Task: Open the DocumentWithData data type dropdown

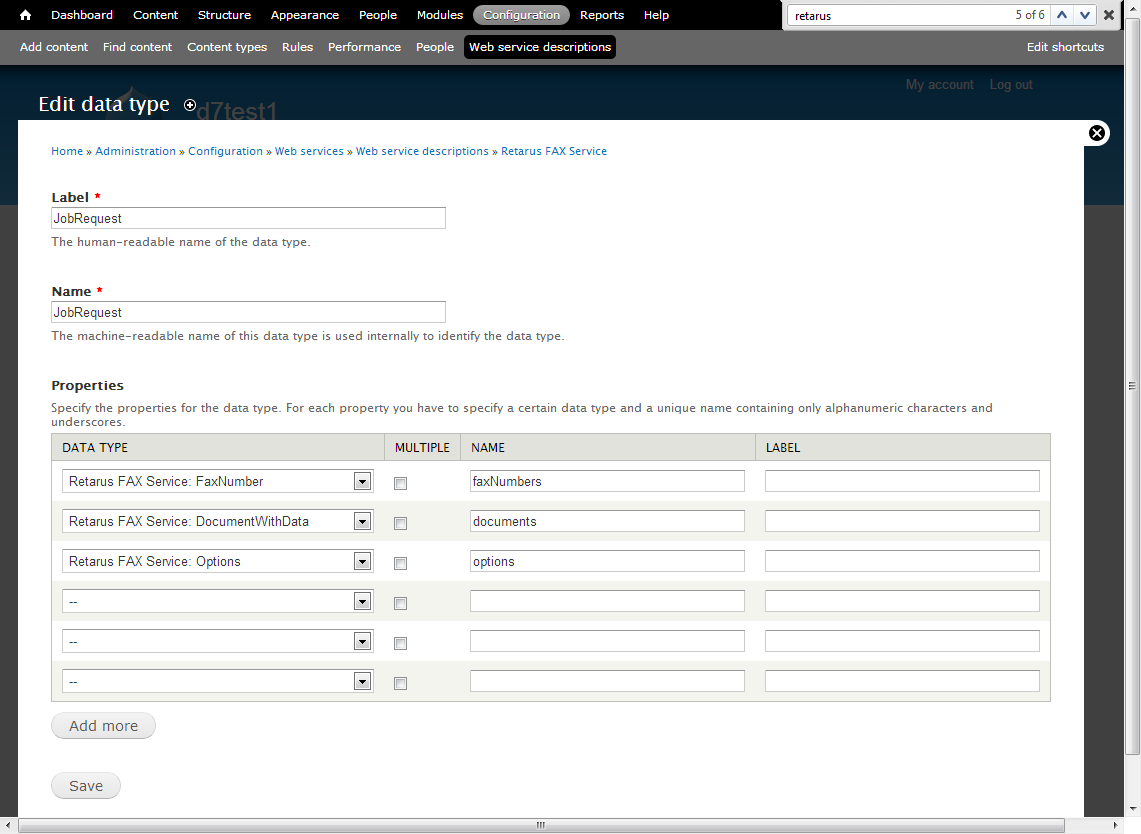Action: coord(218,521)
